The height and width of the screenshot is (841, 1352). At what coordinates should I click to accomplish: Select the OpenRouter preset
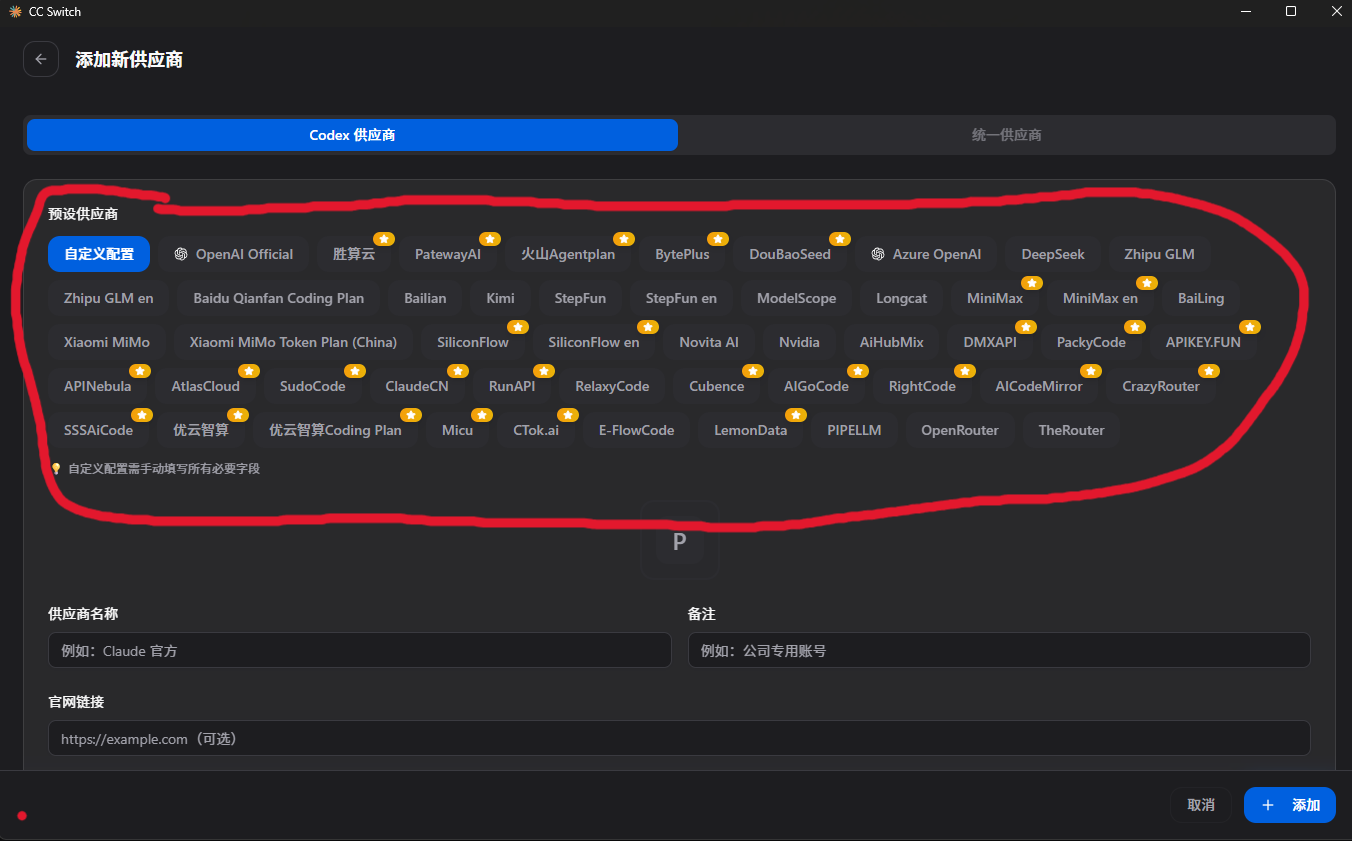click(960, 430)
